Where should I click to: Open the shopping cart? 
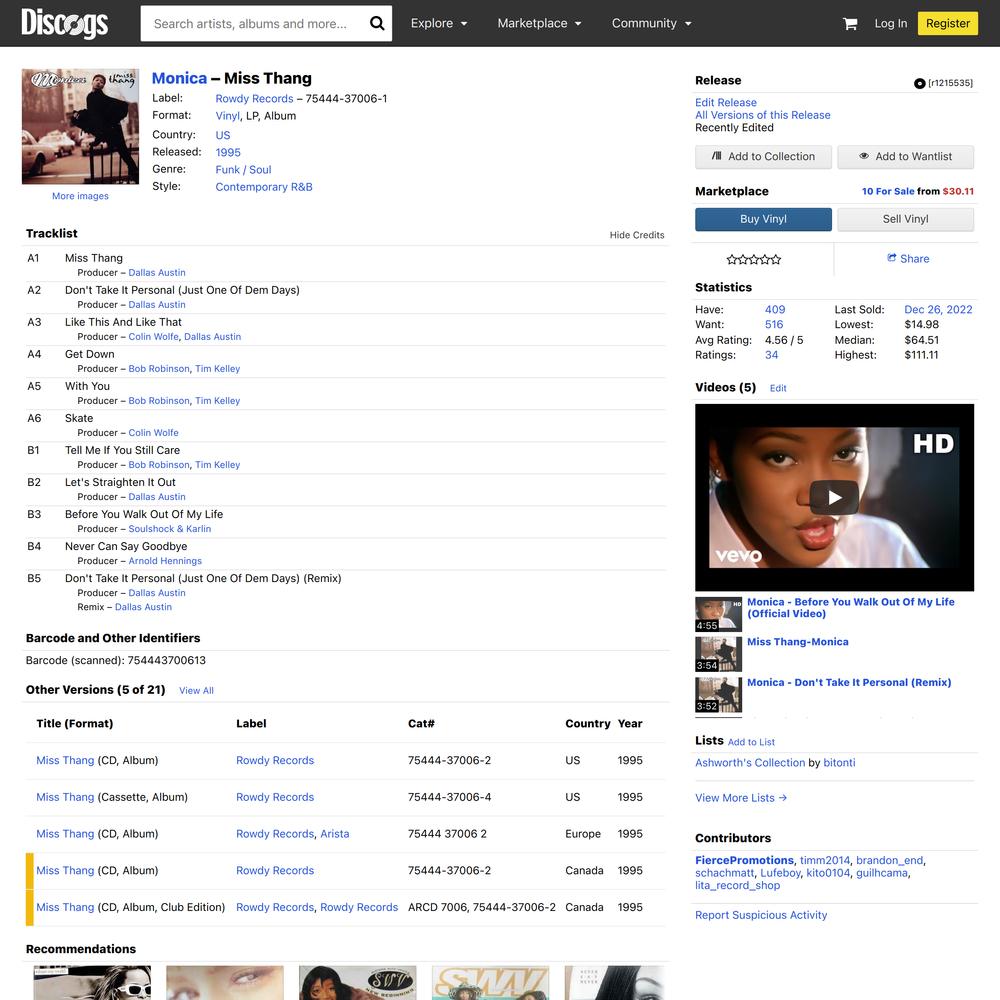pos(849,24)
